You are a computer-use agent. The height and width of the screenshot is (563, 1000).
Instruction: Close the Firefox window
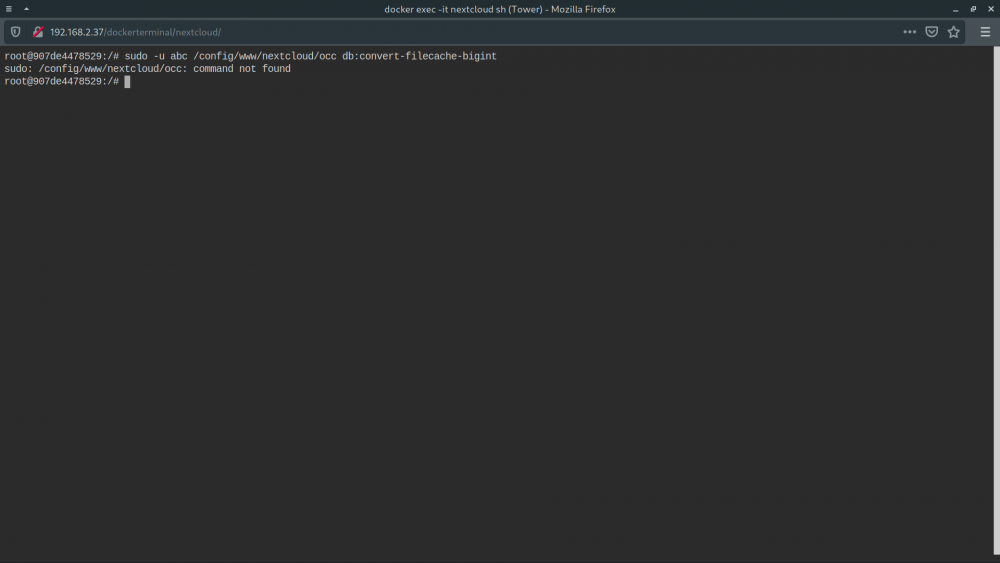[991, 9]
